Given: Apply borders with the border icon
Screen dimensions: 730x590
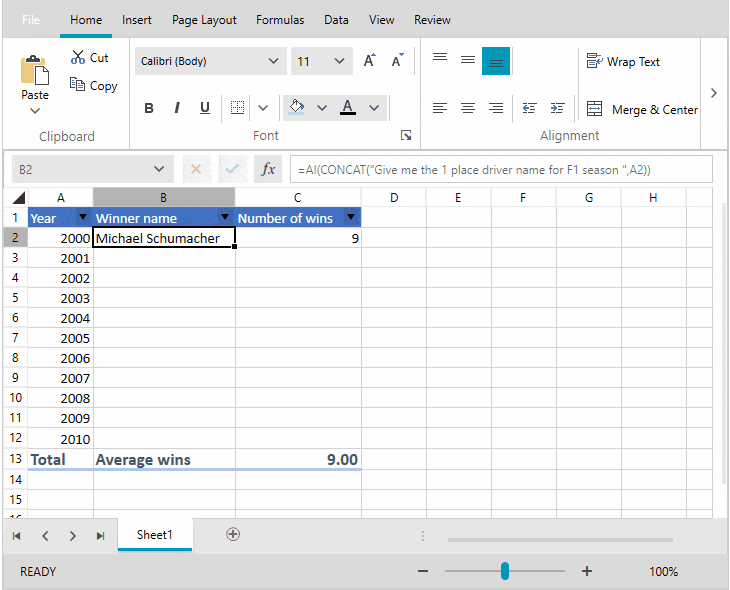Looking at the screenshot, I should 237,108.
